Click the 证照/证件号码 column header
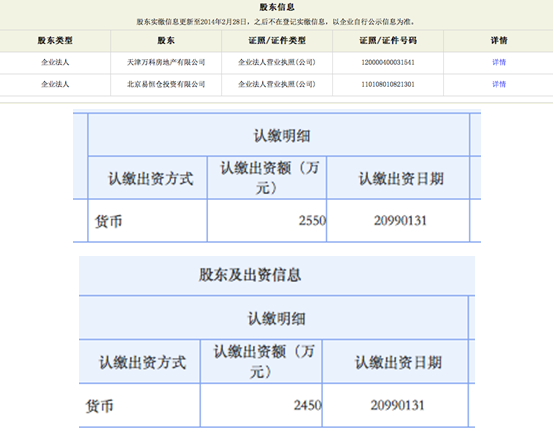 [x=388, y=41]
